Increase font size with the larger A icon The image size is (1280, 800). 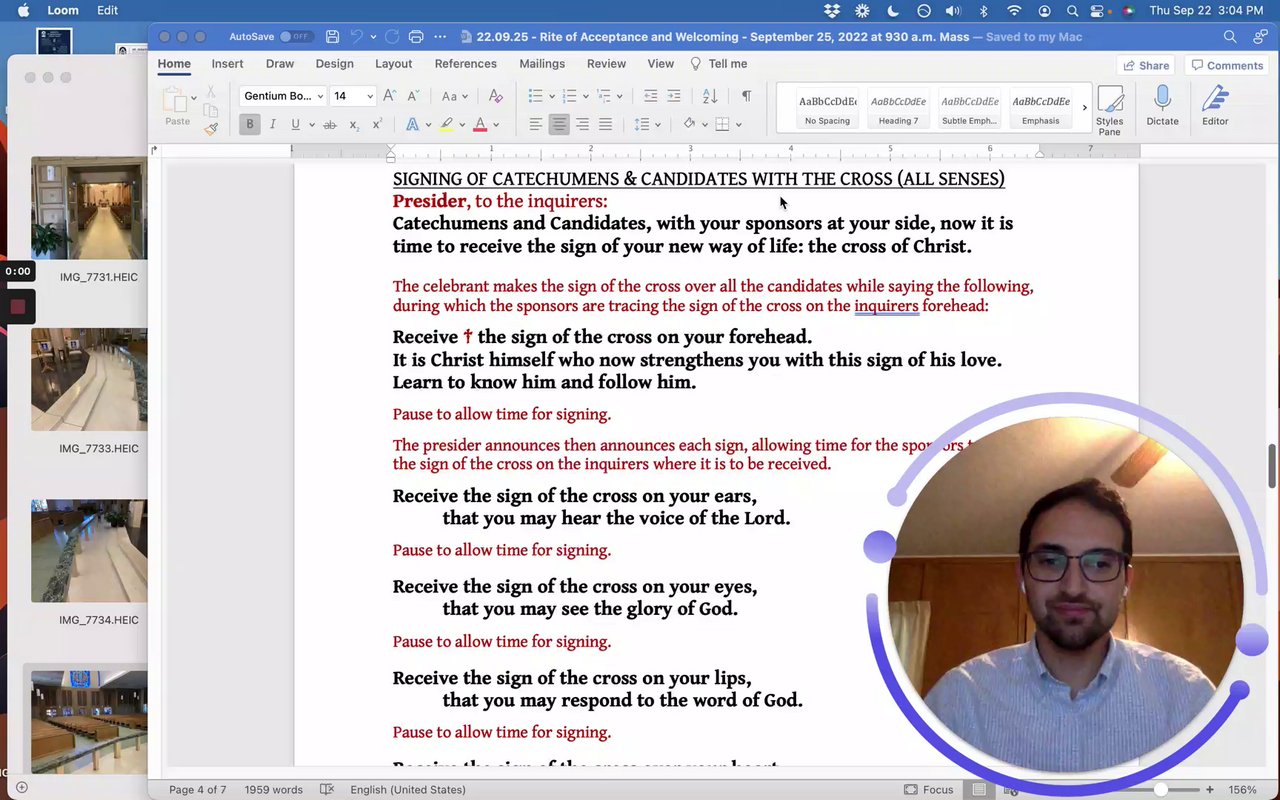point(390,96)
